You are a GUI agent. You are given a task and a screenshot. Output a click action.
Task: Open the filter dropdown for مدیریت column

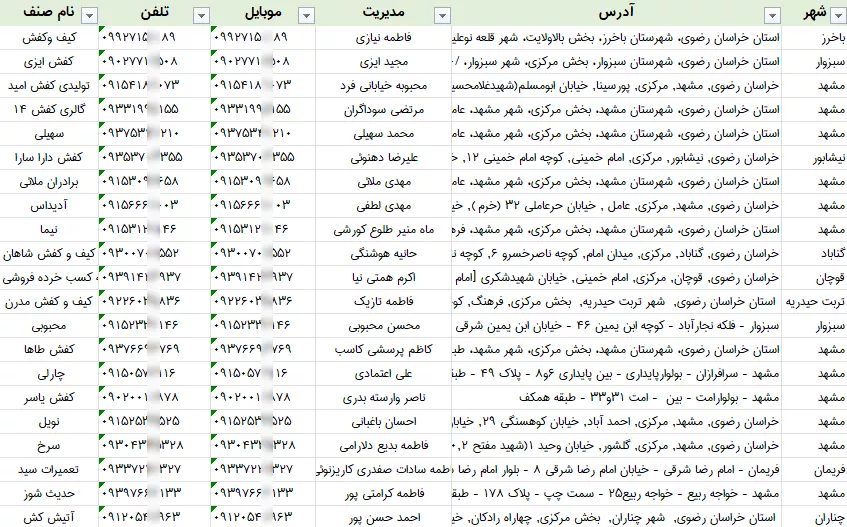(442, 16)
